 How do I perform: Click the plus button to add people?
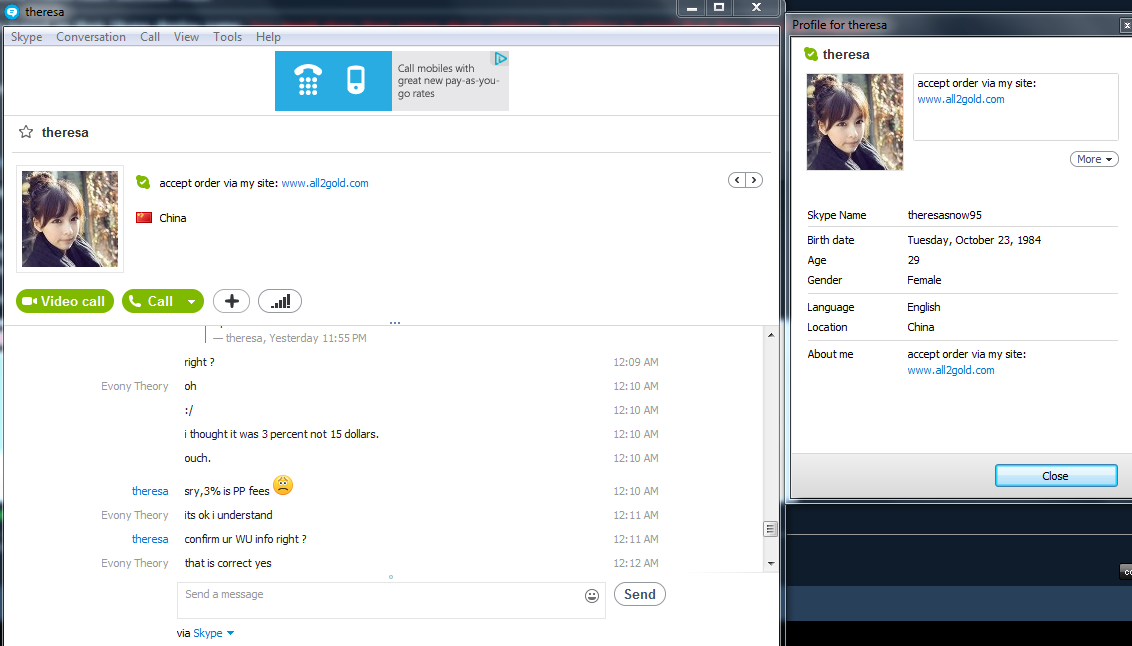231,301
